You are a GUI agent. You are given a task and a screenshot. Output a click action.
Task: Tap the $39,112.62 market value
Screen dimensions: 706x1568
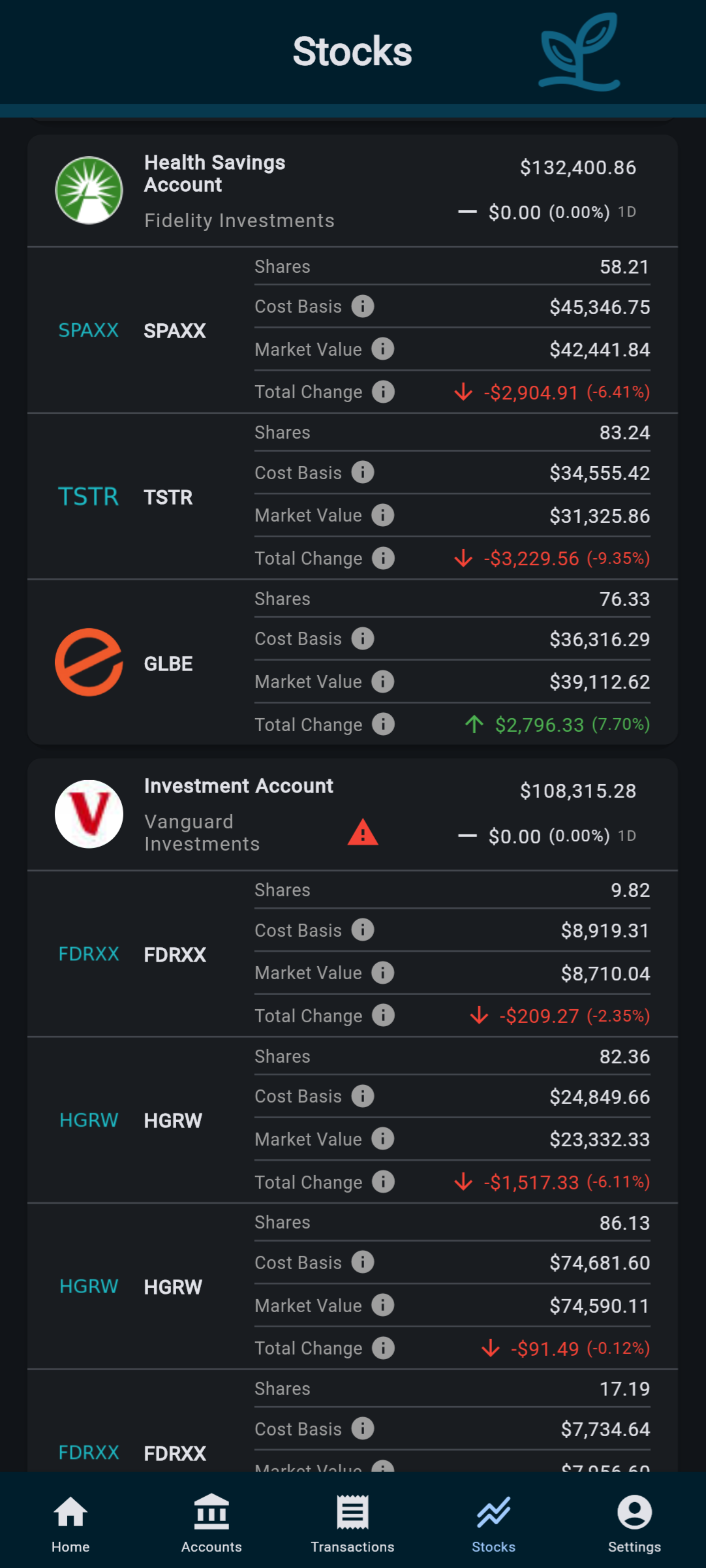pos(600,682)
